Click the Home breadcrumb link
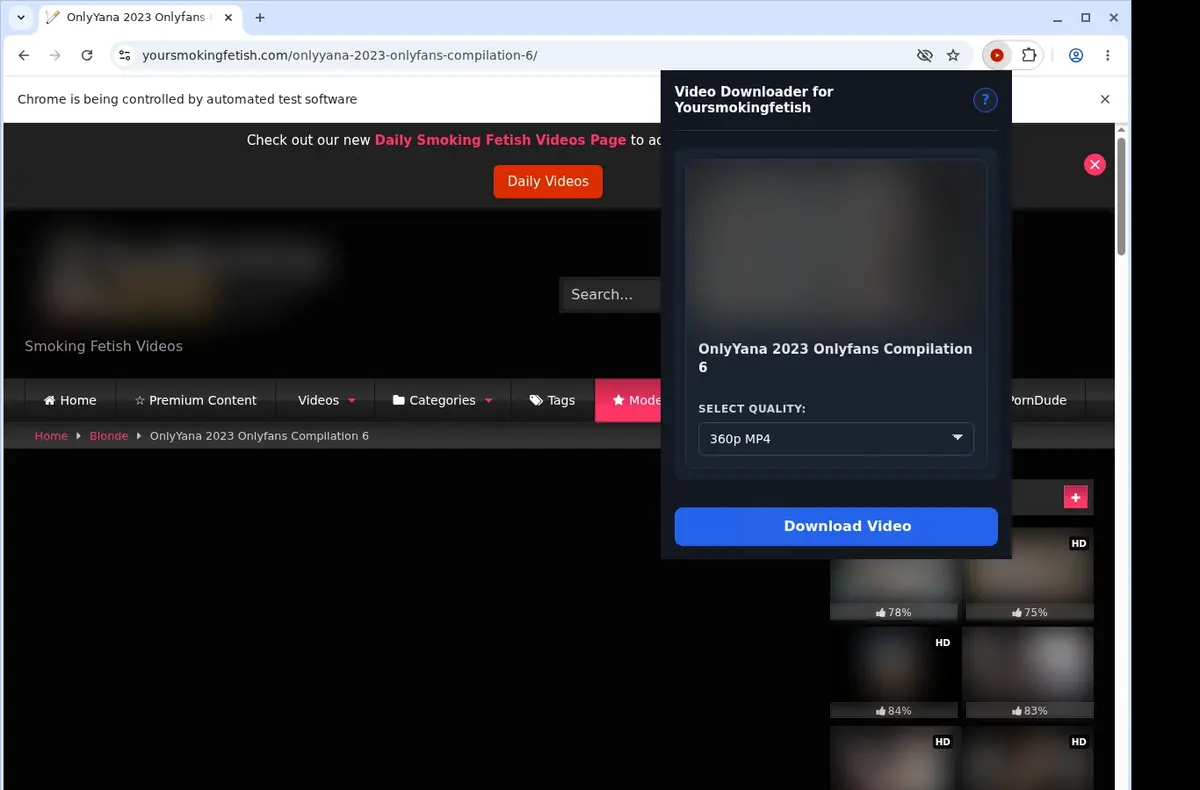The image size is (1200, 790). tap(51, 436)
